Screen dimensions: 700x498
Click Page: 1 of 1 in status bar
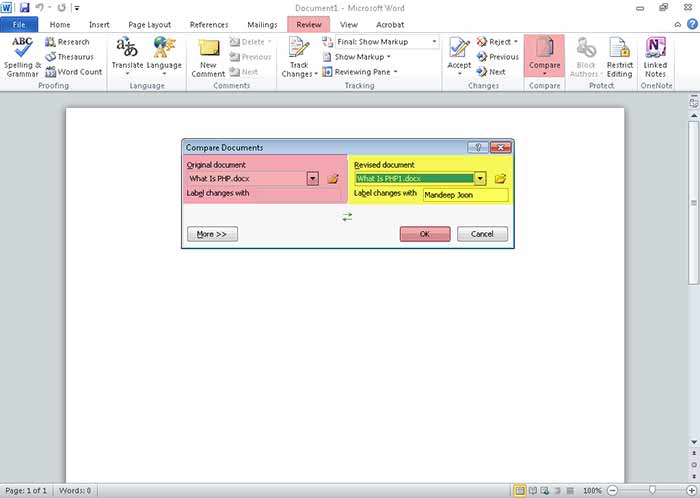pos(26,491)
